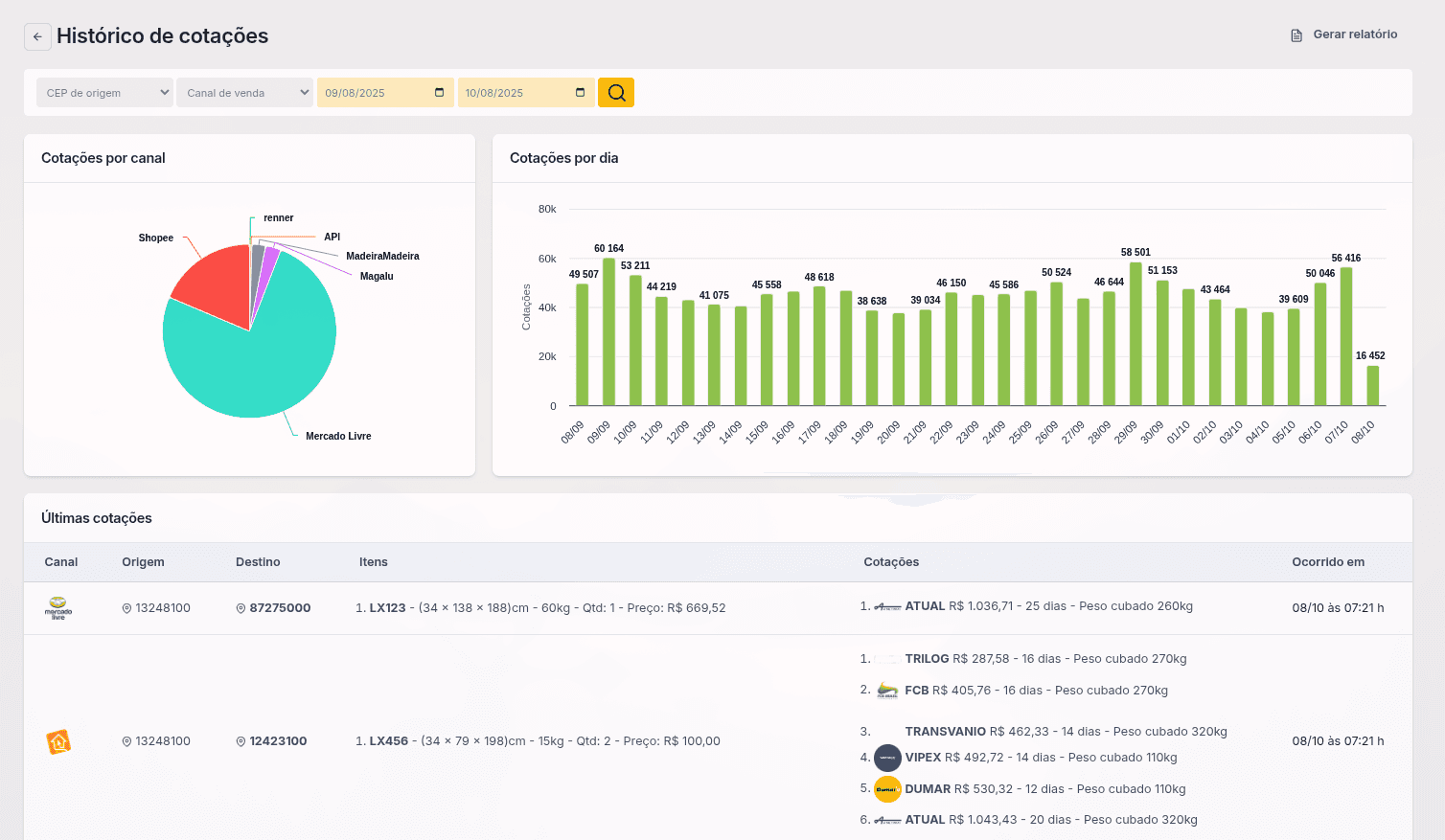Screen dimensions: 1445x840
Task: Click the Canal column header
Action: tap(61, 562)
